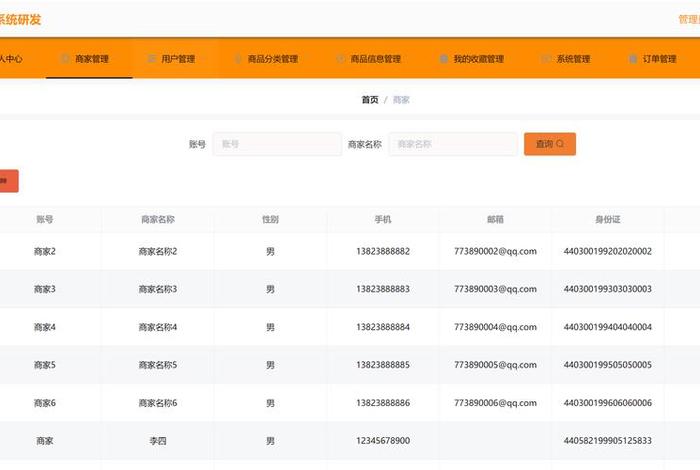Image resolution: width=700 pixels, height=470 pixels.
Task: Click the 性别 column header
Action: click(270, 219)
